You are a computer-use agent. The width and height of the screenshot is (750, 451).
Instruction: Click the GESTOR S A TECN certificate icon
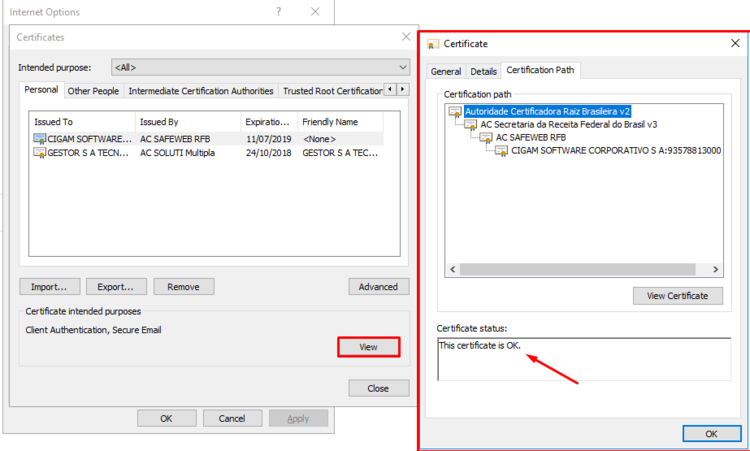point(39,153)
